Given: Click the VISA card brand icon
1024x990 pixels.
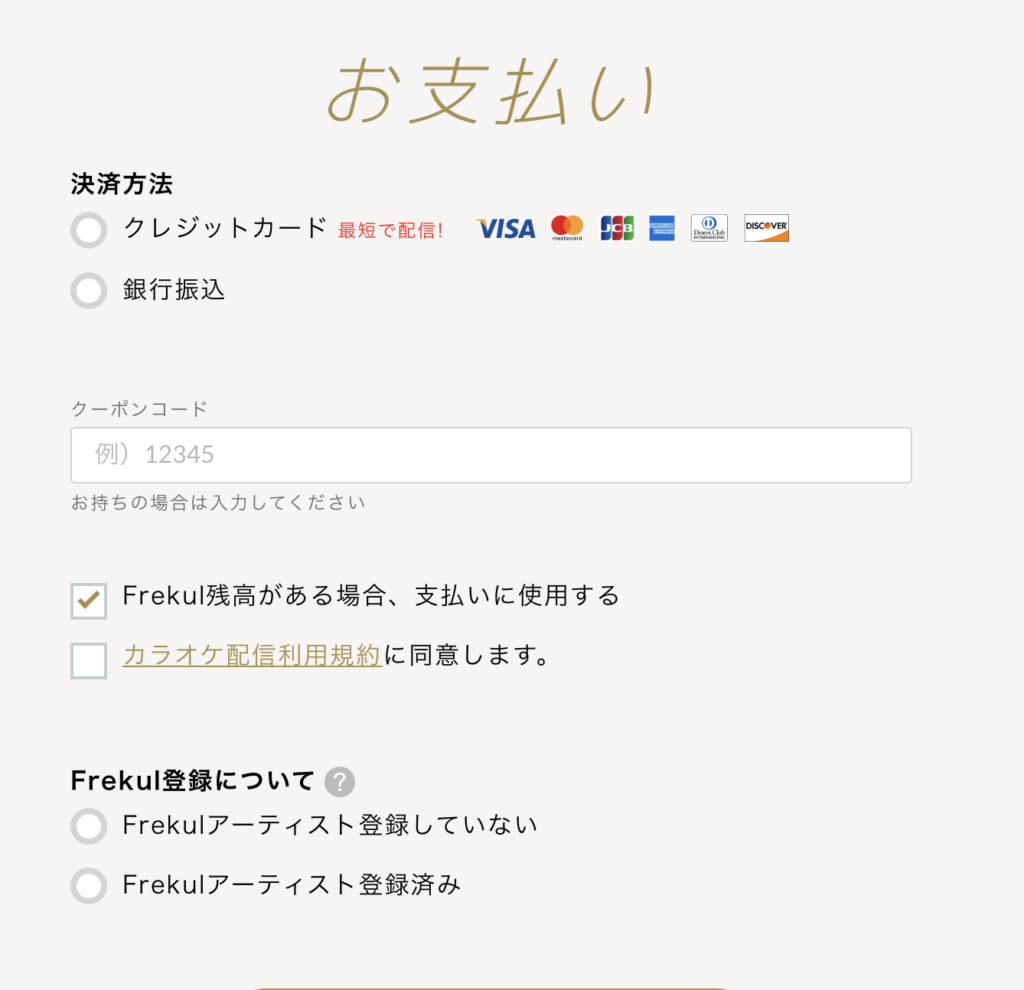Looking at the screenshot, I should pos(505,228).
